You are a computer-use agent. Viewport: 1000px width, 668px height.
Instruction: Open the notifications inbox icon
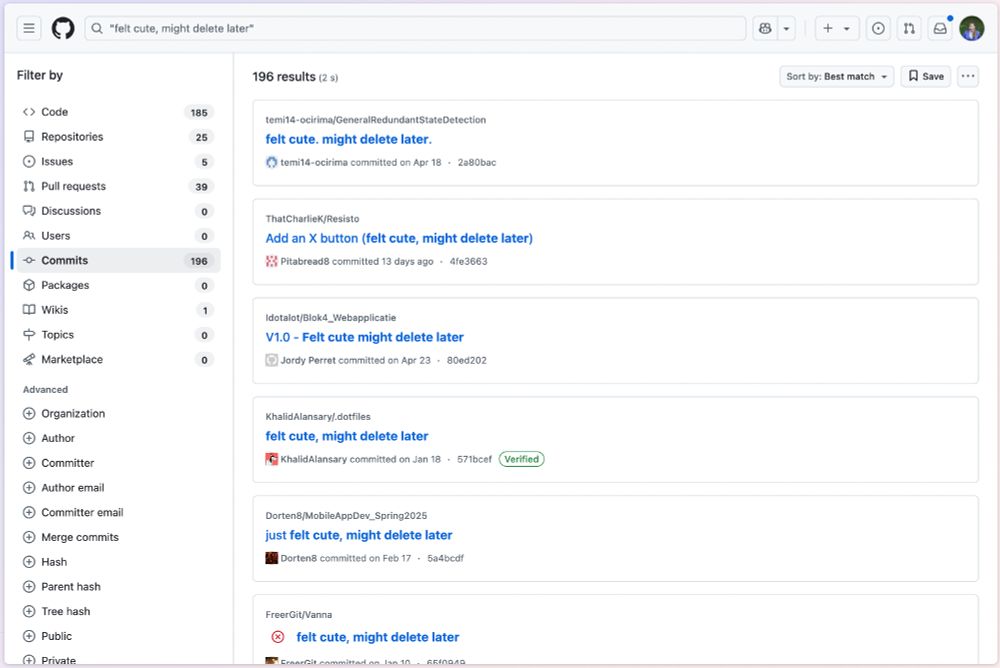[x=940, y=28]
